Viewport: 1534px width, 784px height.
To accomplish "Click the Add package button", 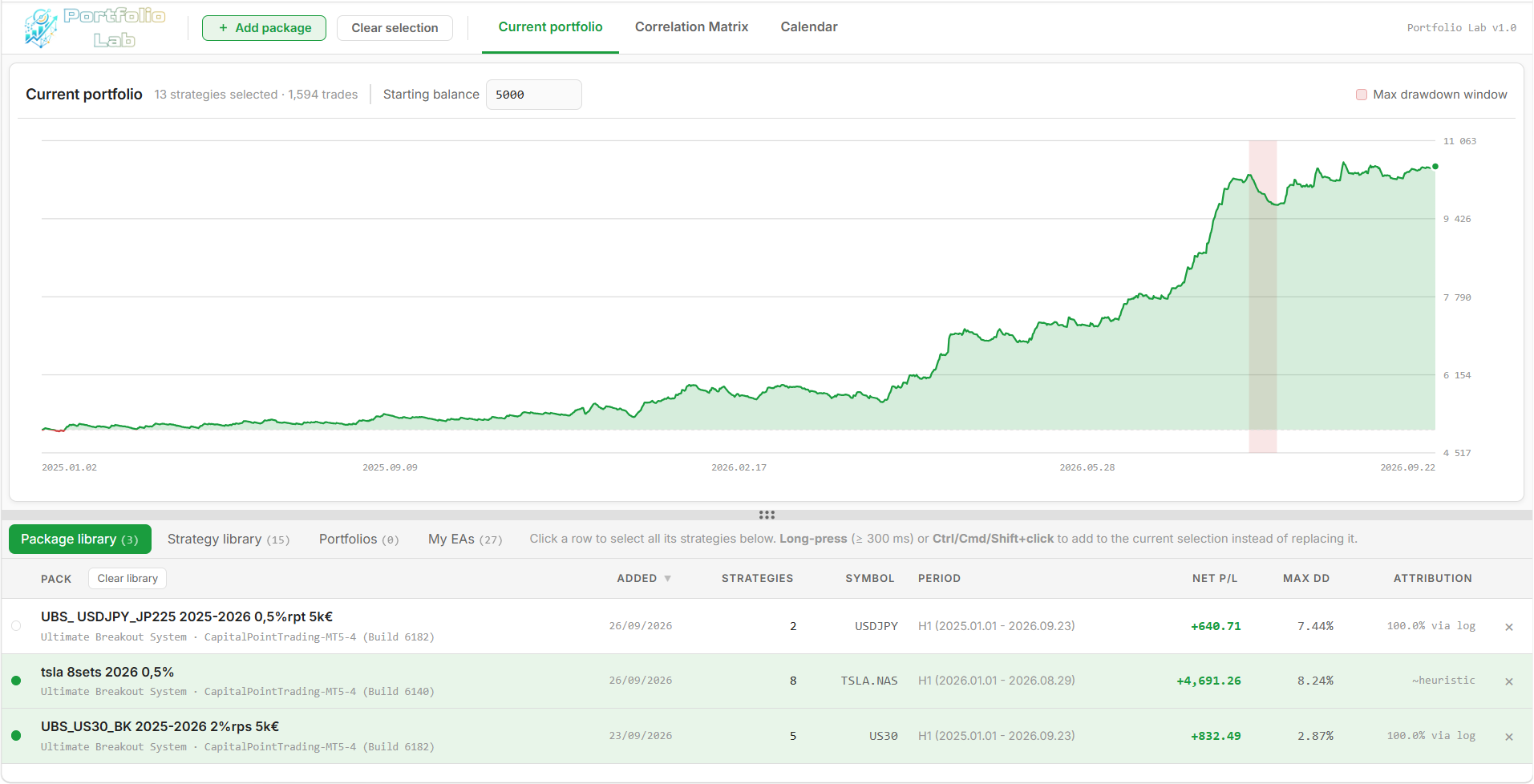I will (264, 28).
